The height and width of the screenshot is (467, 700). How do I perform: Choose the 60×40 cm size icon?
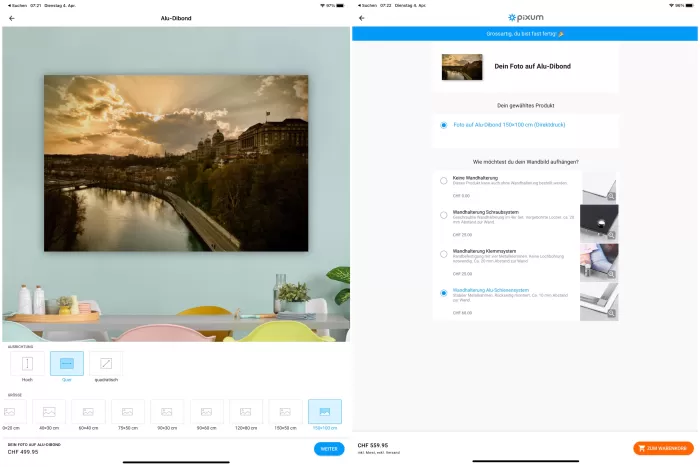88,412
